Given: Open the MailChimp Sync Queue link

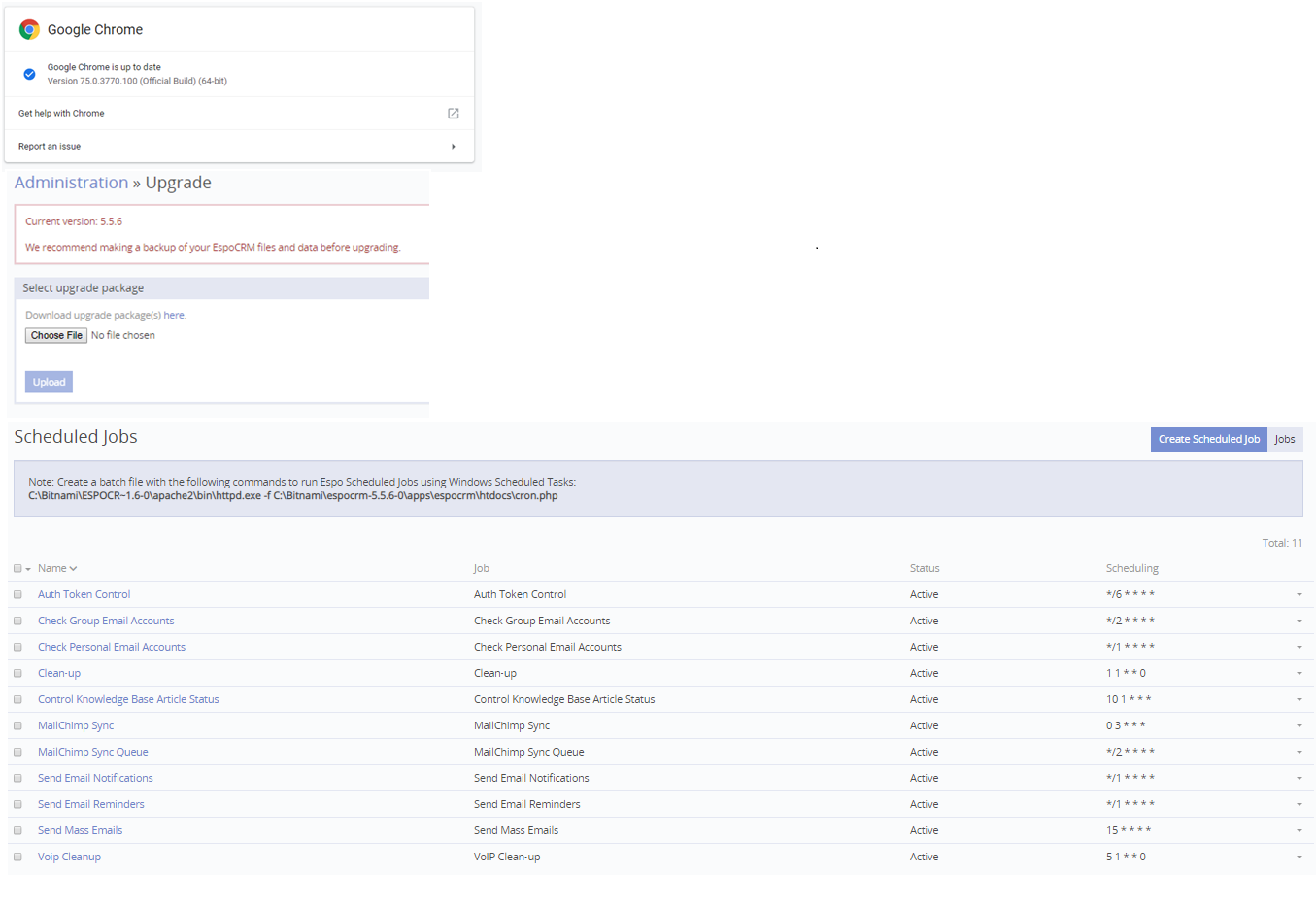Looking at the screenshot, I should [93, 752].
